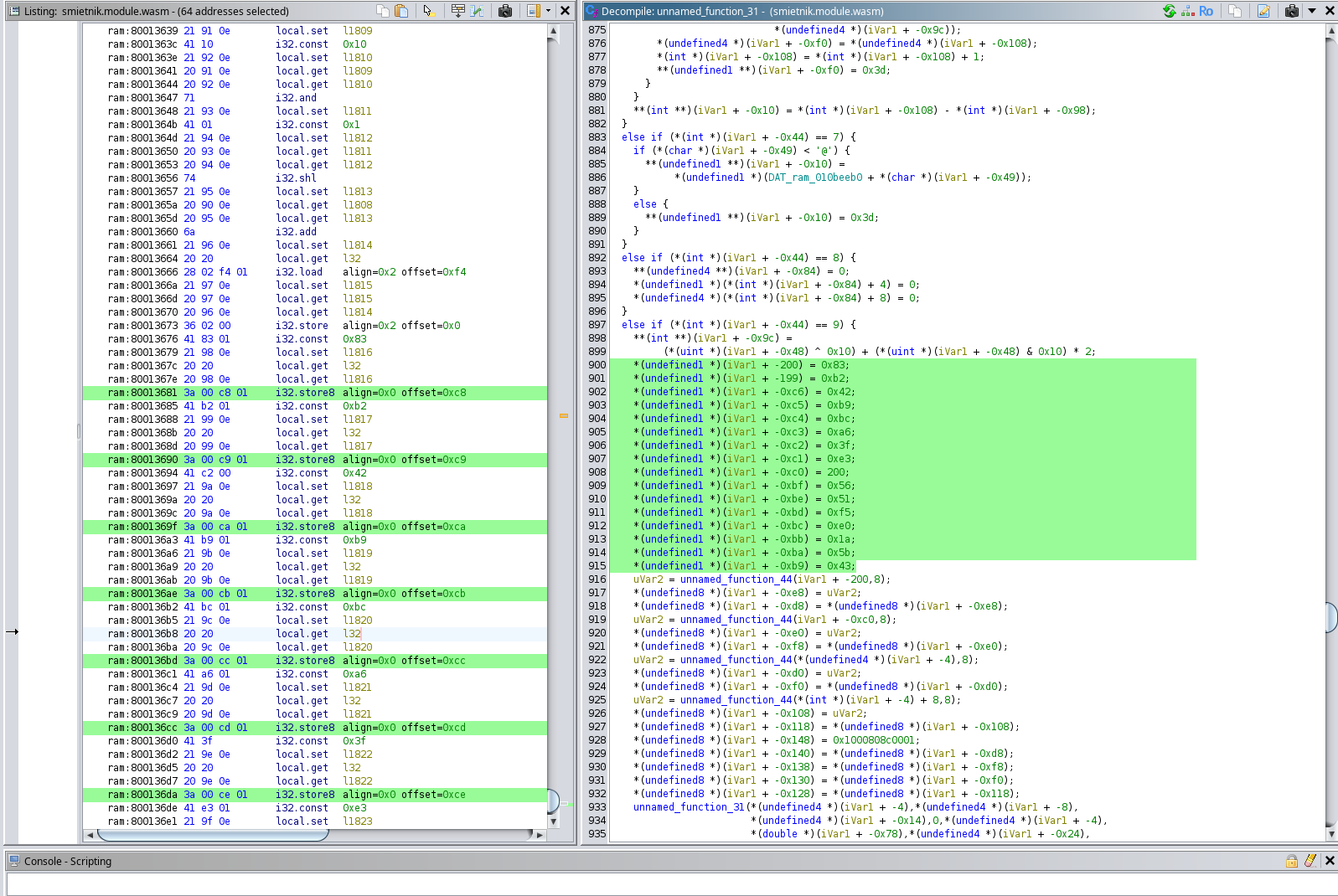Select address ram:80013690 in the listing
This screenshot has height=896, width=1338.
142,460
